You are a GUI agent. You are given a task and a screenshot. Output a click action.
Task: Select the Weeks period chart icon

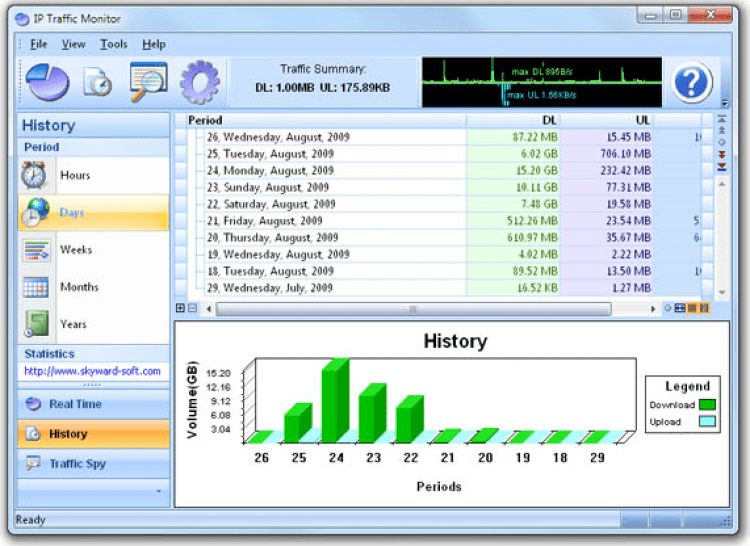tap(36, 250)
